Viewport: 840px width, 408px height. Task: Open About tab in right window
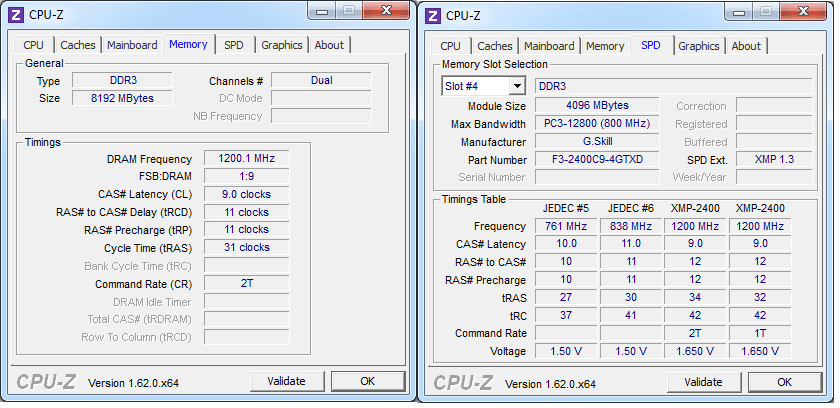pyautogui.click(x=746, y=46)
